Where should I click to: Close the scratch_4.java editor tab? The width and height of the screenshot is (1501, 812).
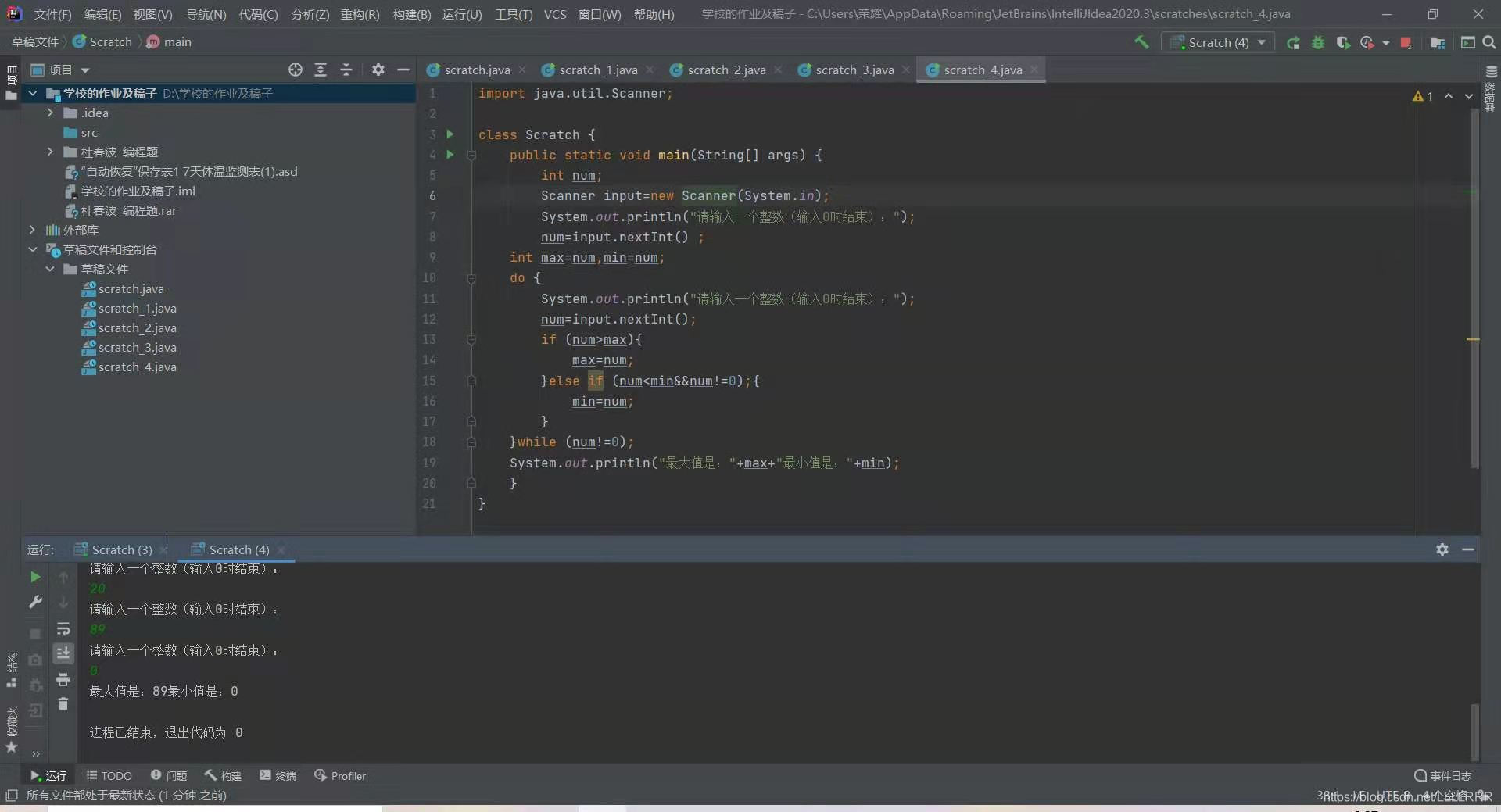coord(1034,70)
